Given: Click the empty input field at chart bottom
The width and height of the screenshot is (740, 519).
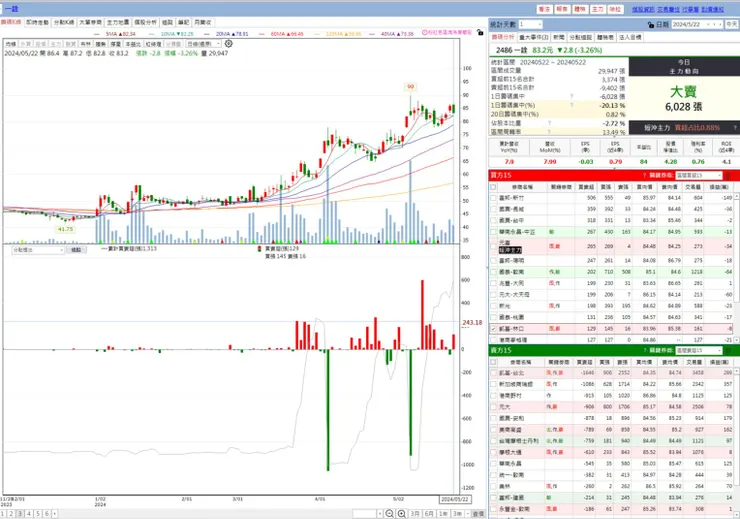Looking at the screenshot, I should point(364,513).
